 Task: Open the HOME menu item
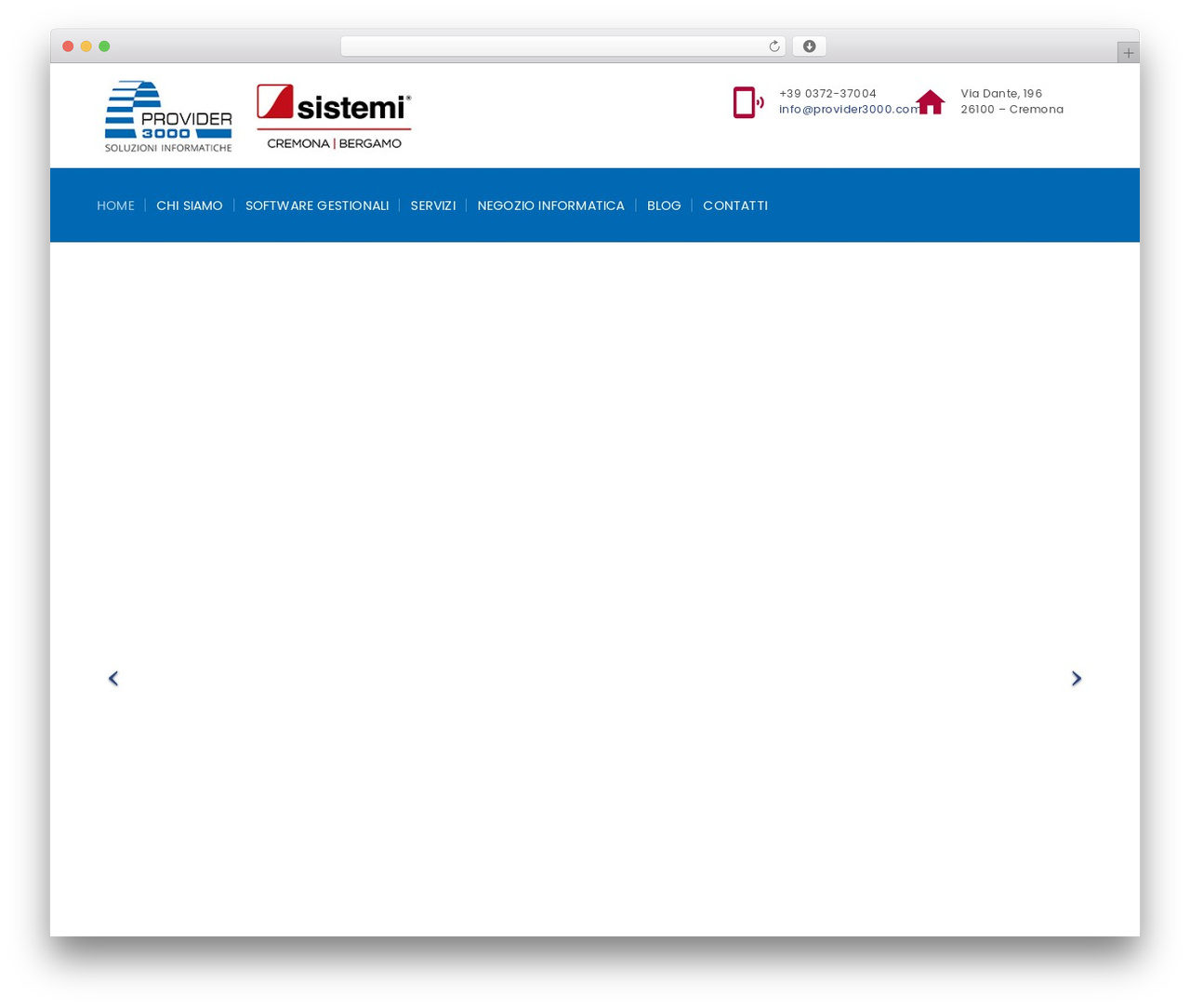tap(115, 206)
